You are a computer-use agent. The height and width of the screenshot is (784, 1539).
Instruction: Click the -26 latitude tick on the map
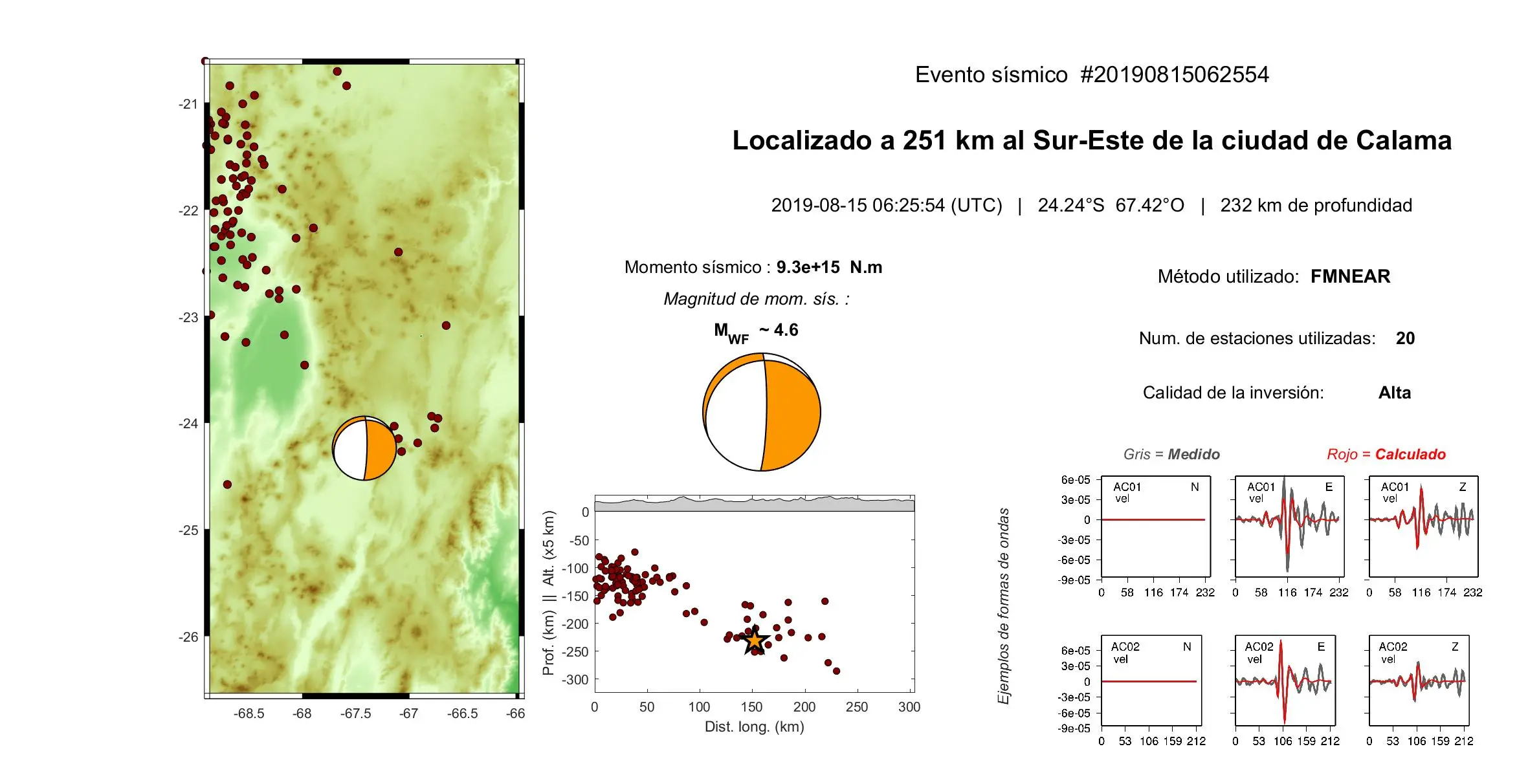188,637
